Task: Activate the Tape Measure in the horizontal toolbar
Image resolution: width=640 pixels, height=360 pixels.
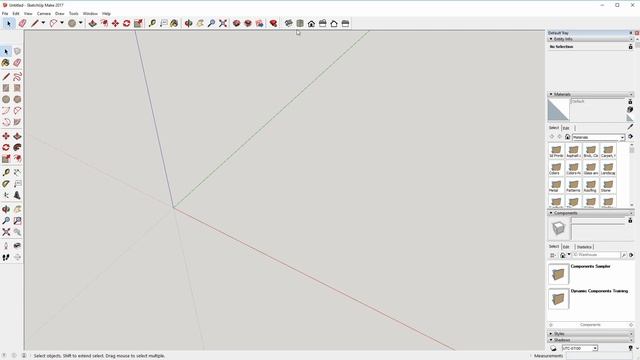Action: coord(152,23)
